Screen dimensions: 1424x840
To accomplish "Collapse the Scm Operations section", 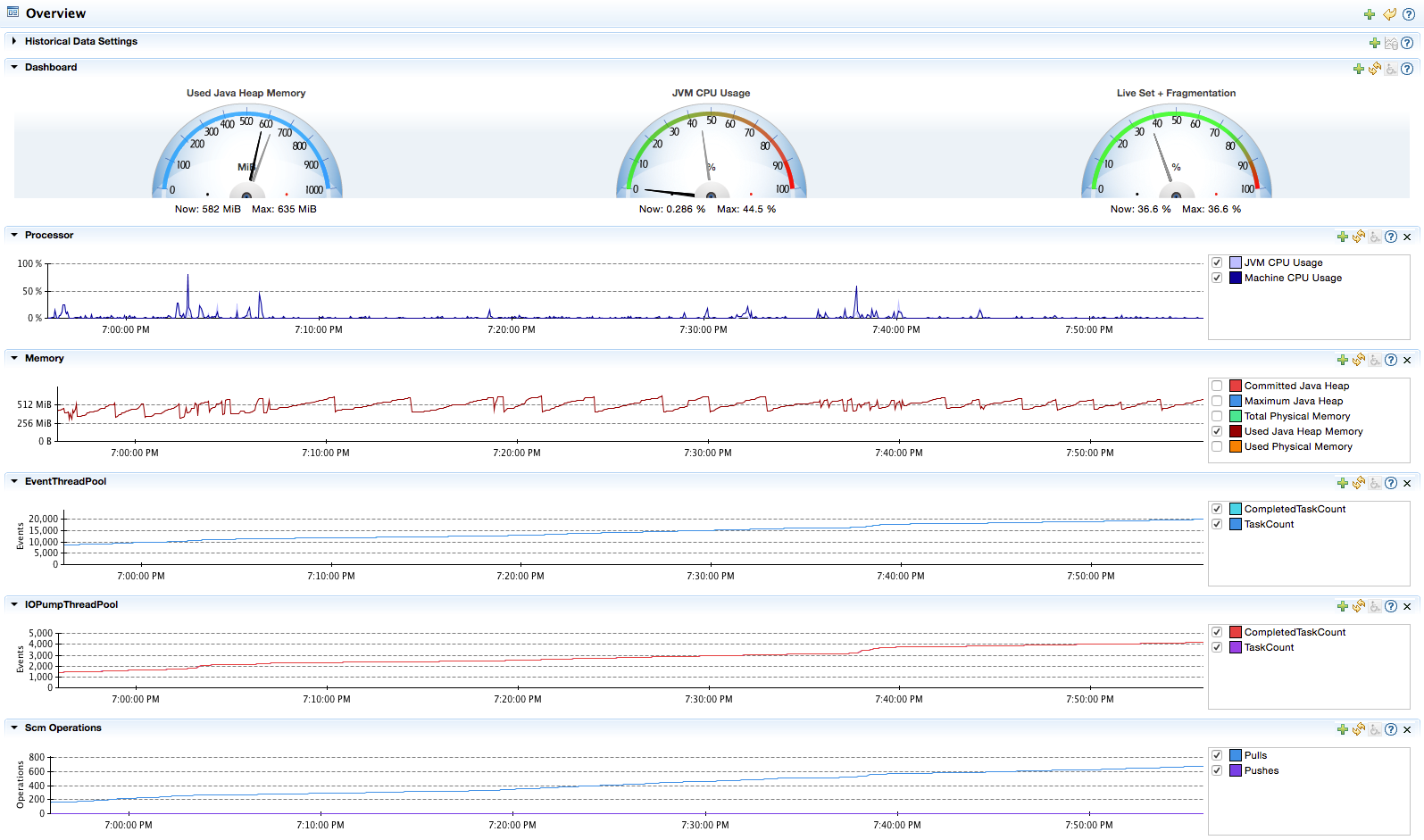I will (14, 728).
